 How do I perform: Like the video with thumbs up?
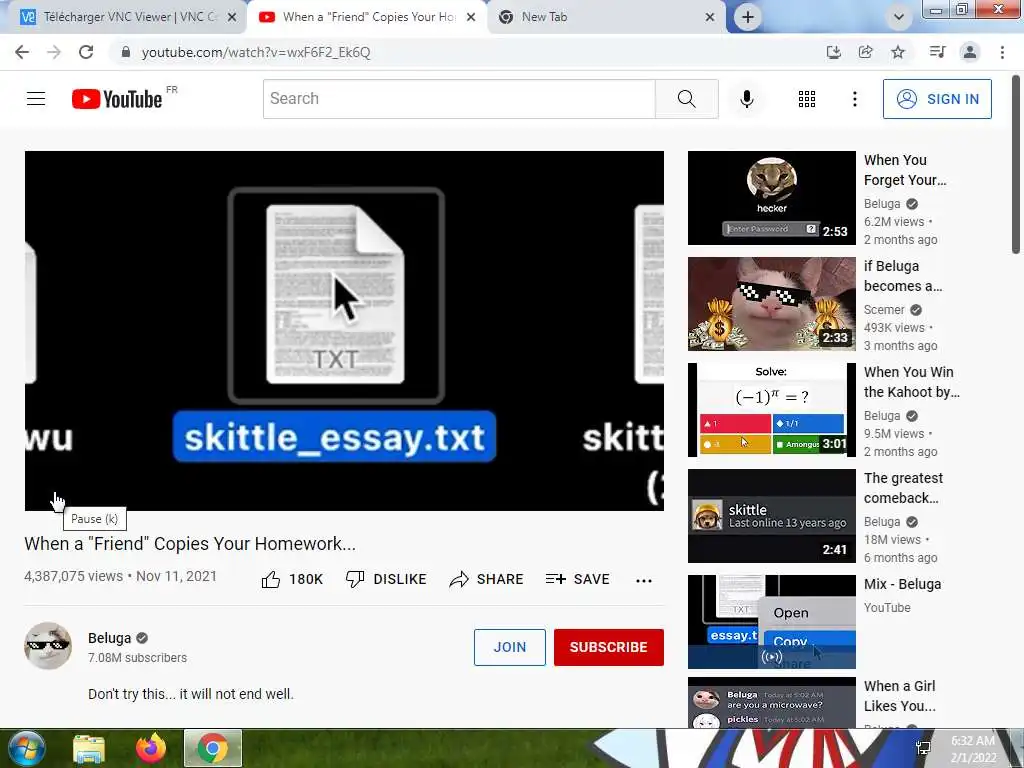coord(292,579)
